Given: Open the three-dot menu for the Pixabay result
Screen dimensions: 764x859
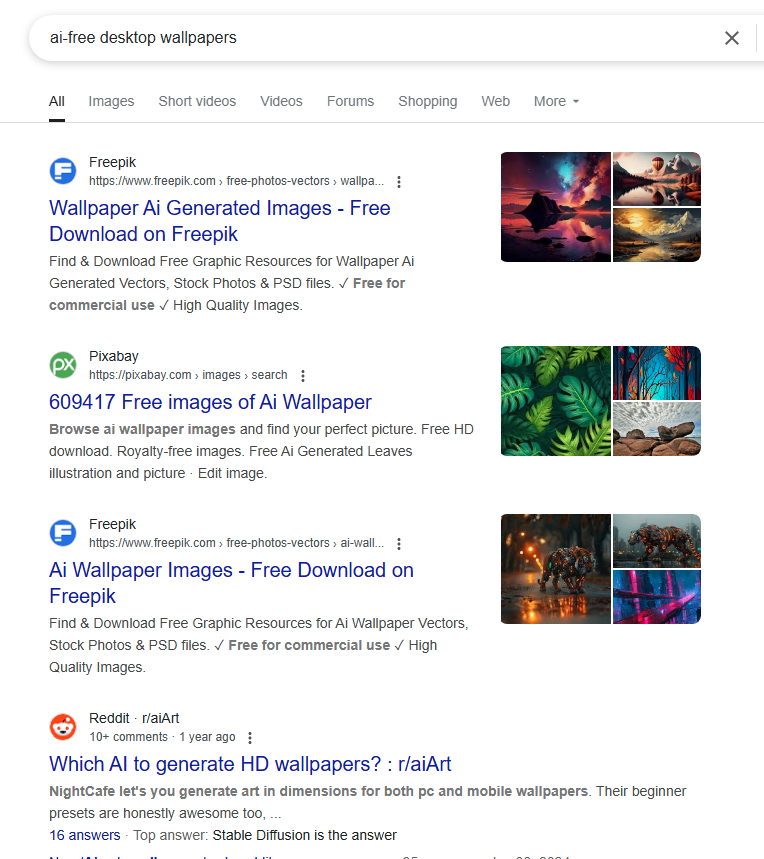Looking at the screenshot, I should pos(302,376).
